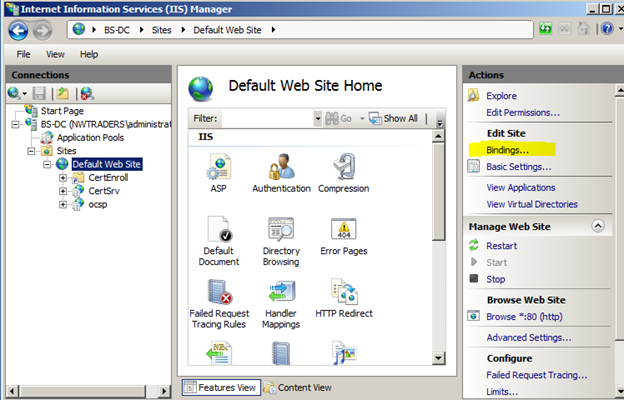Open the ASP feature icon

[x=218, y=174]
